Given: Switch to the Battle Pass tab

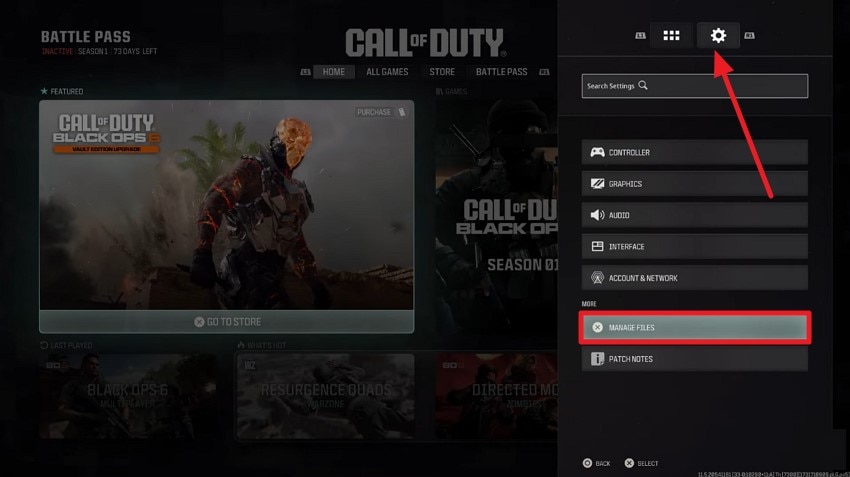Looking at the screenshot, I should [x=501, y=72].
